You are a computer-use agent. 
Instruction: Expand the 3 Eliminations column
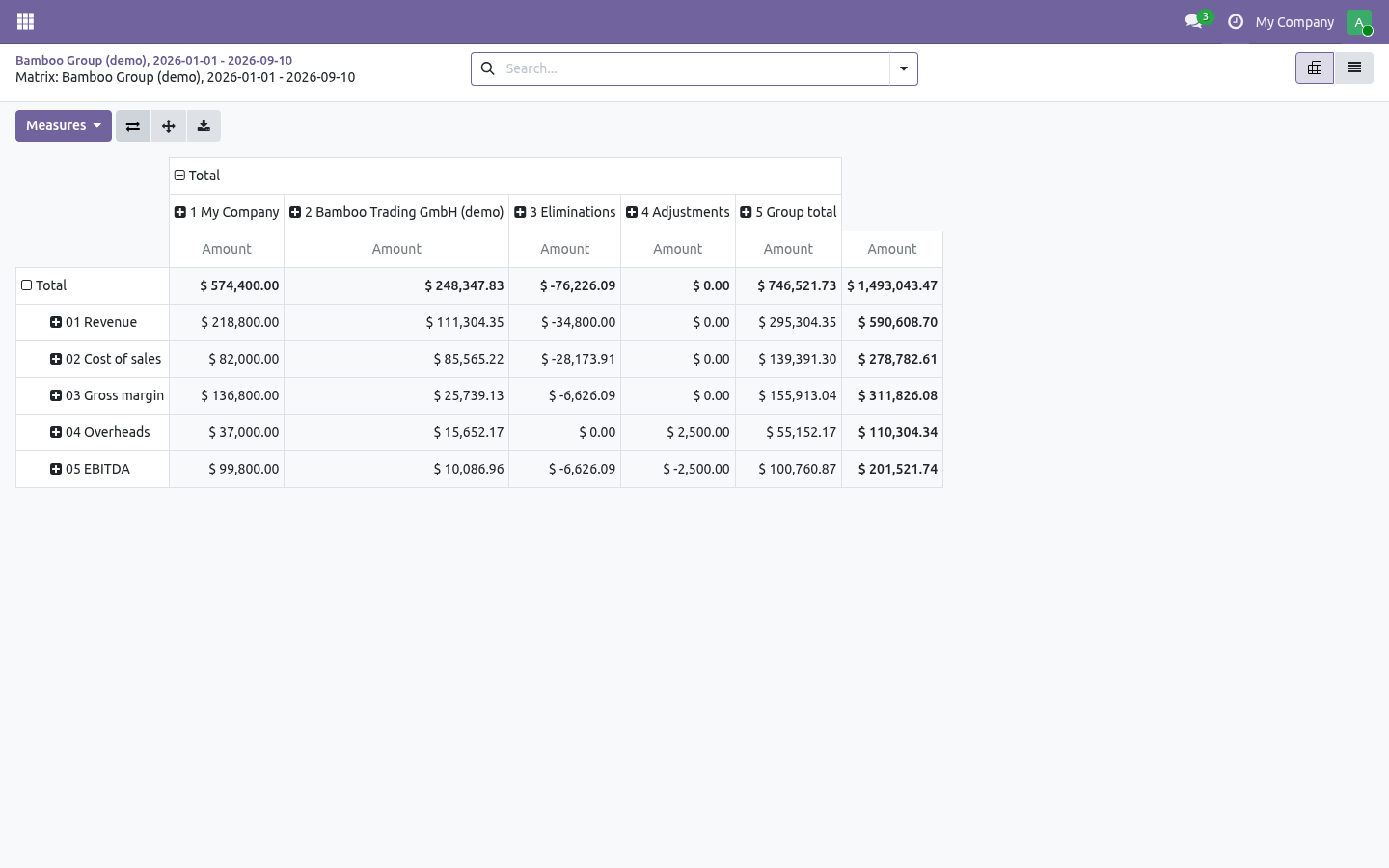click(565, 212)
